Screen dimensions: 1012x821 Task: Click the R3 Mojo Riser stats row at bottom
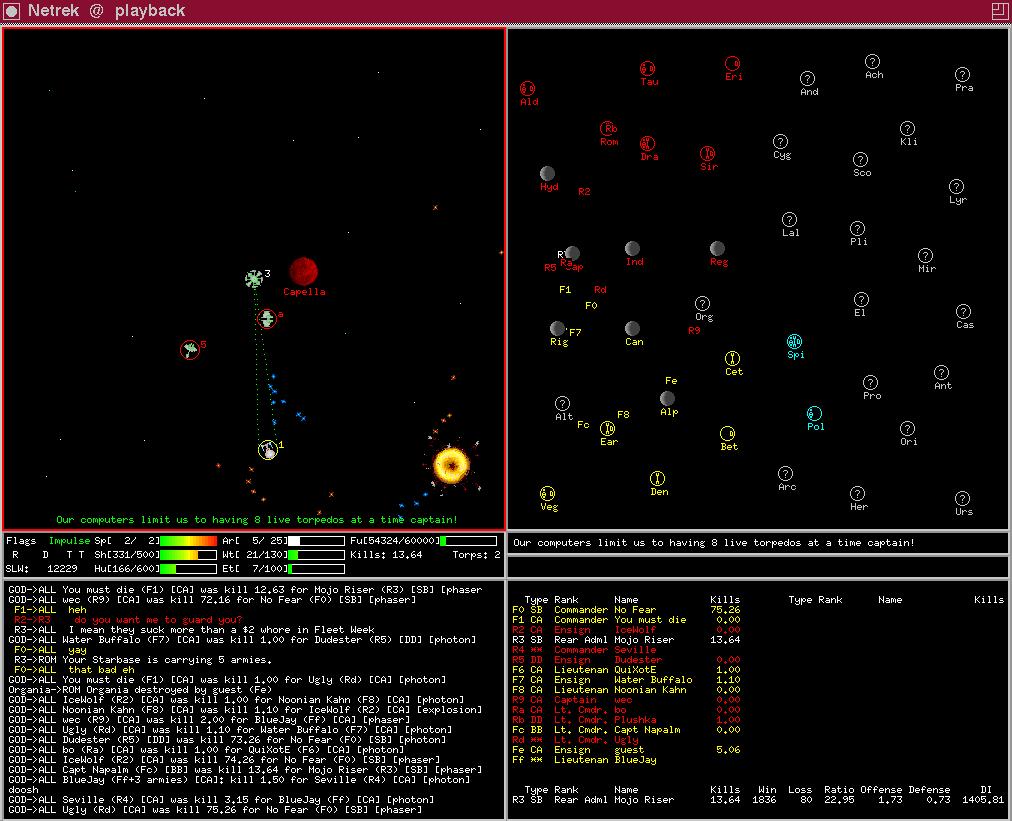pos(760,800)
